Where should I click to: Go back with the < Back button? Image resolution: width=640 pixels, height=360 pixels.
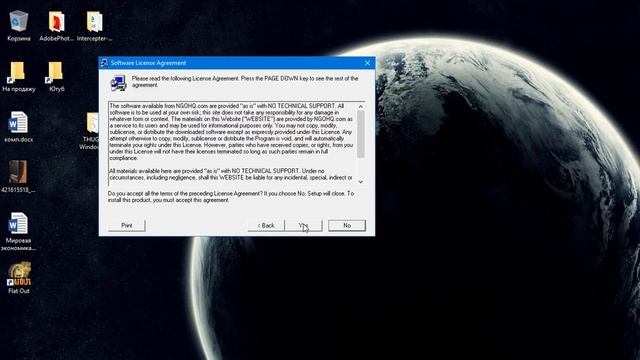(x=266, y=225)
